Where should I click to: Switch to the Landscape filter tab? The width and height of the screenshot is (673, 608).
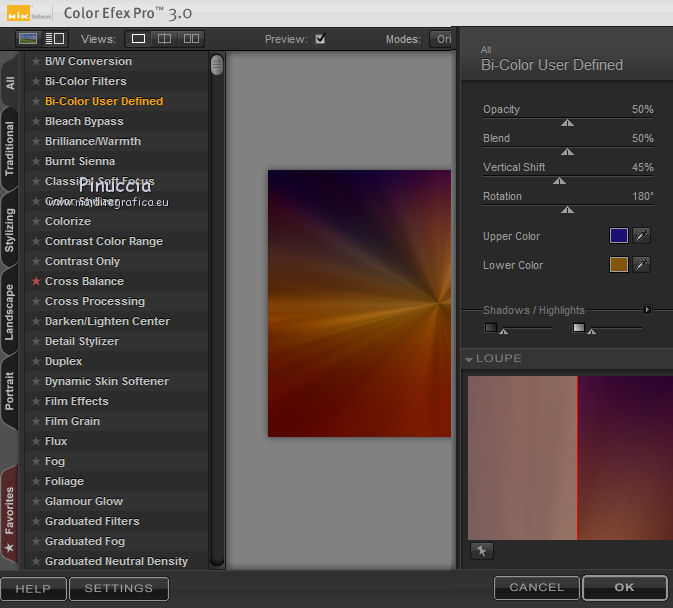pos(10,312)
